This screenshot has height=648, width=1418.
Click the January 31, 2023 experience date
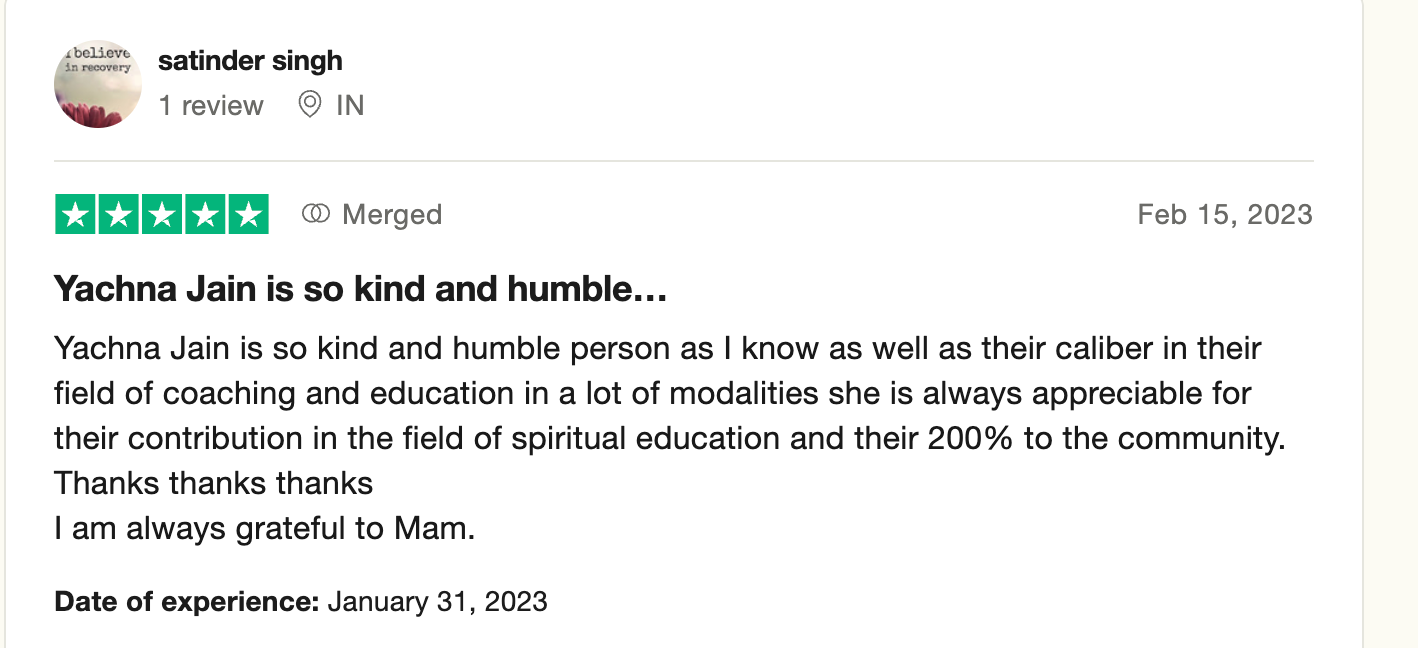point(437,601)
